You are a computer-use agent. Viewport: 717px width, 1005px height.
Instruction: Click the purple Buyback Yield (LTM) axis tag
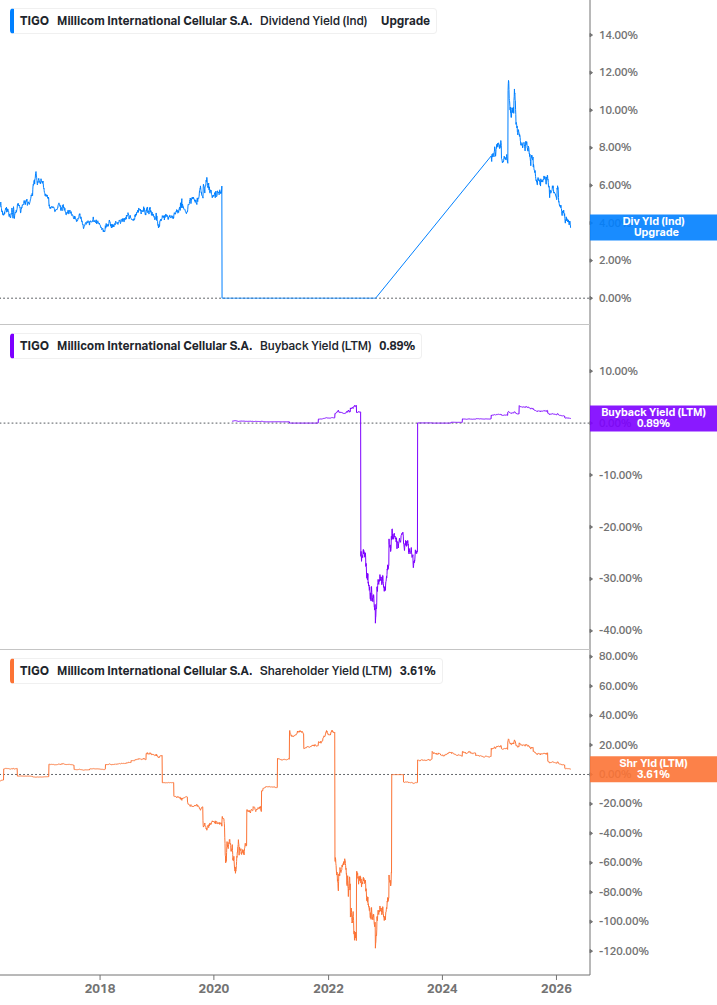click(653, 418)
